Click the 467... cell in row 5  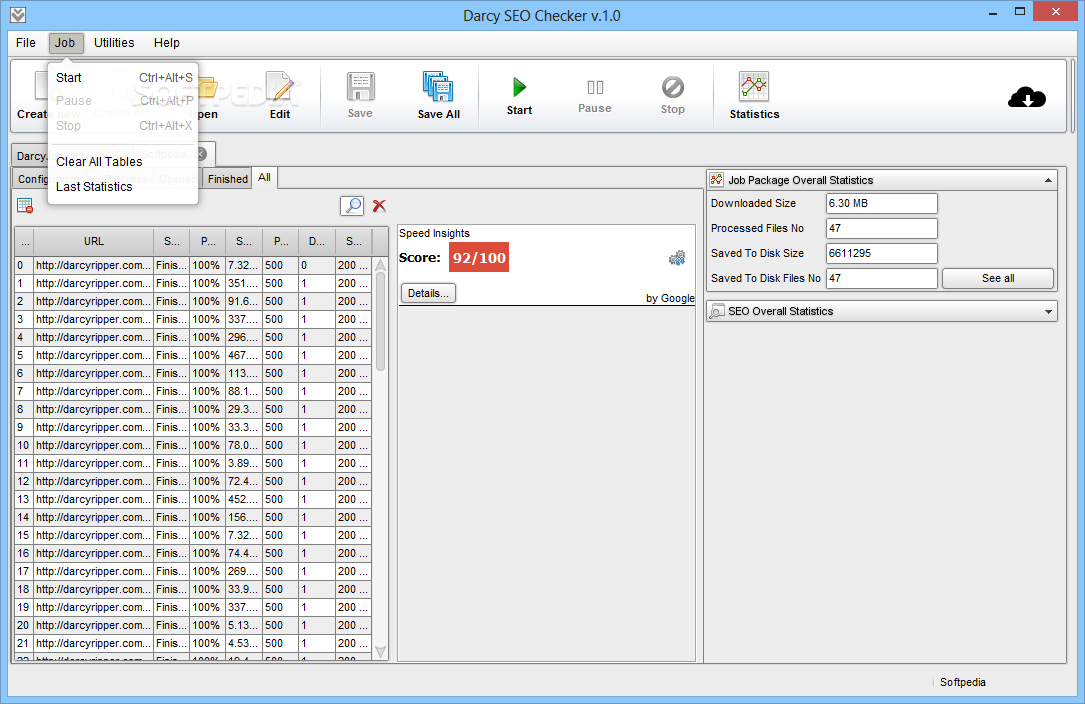pos(244,355)
